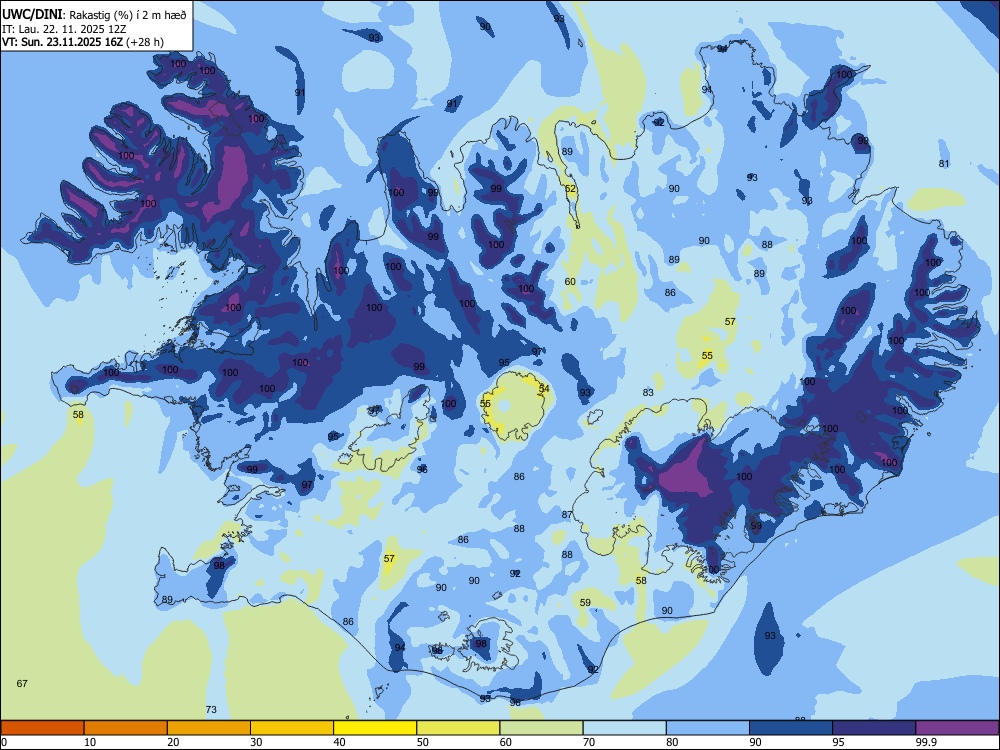Click the '54' humidity value at the glacier edge
Viewport: 1000px width, 750px height.
[x=544, y=388]
